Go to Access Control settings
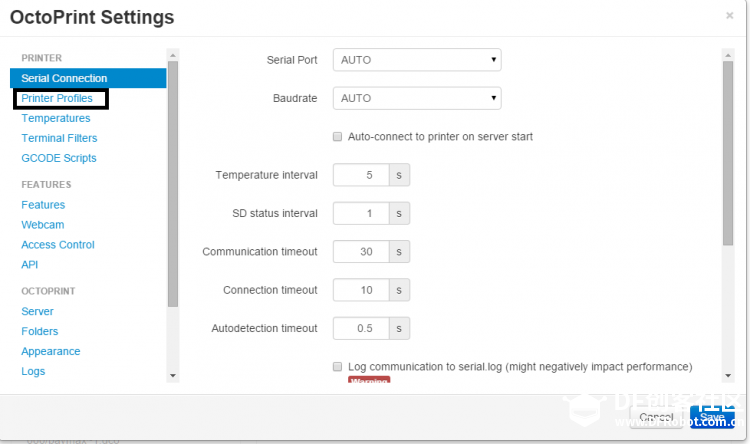 (58, 244)
